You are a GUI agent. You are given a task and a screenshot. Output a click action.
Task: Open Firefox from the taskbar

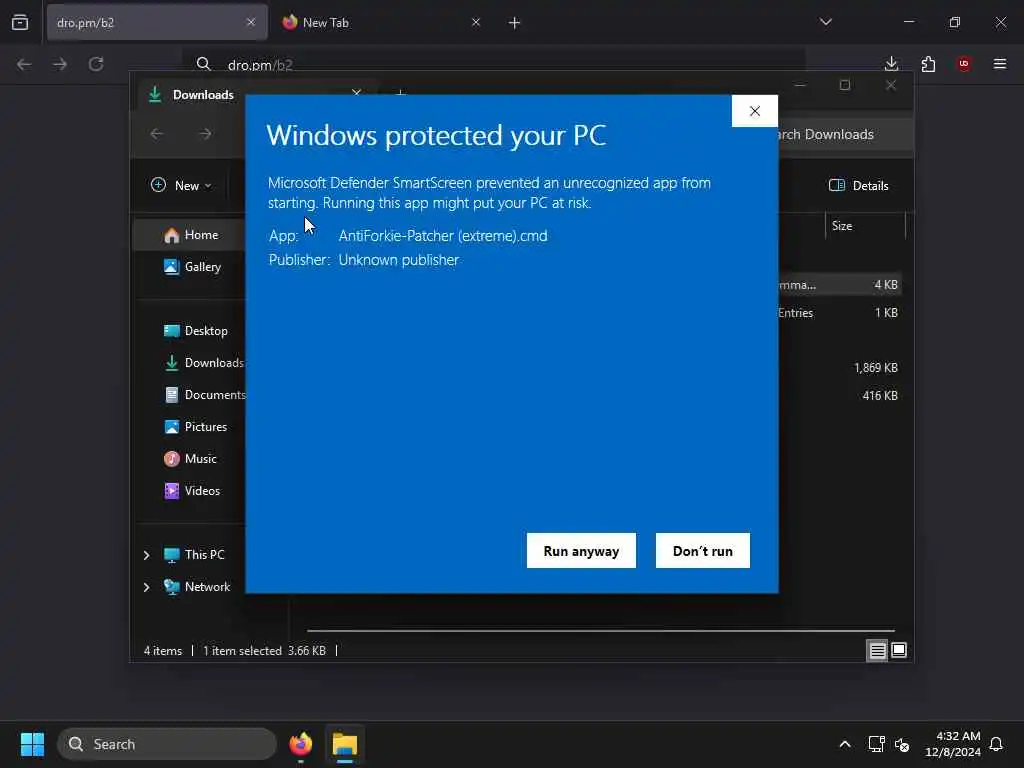(x=300, y=744)
